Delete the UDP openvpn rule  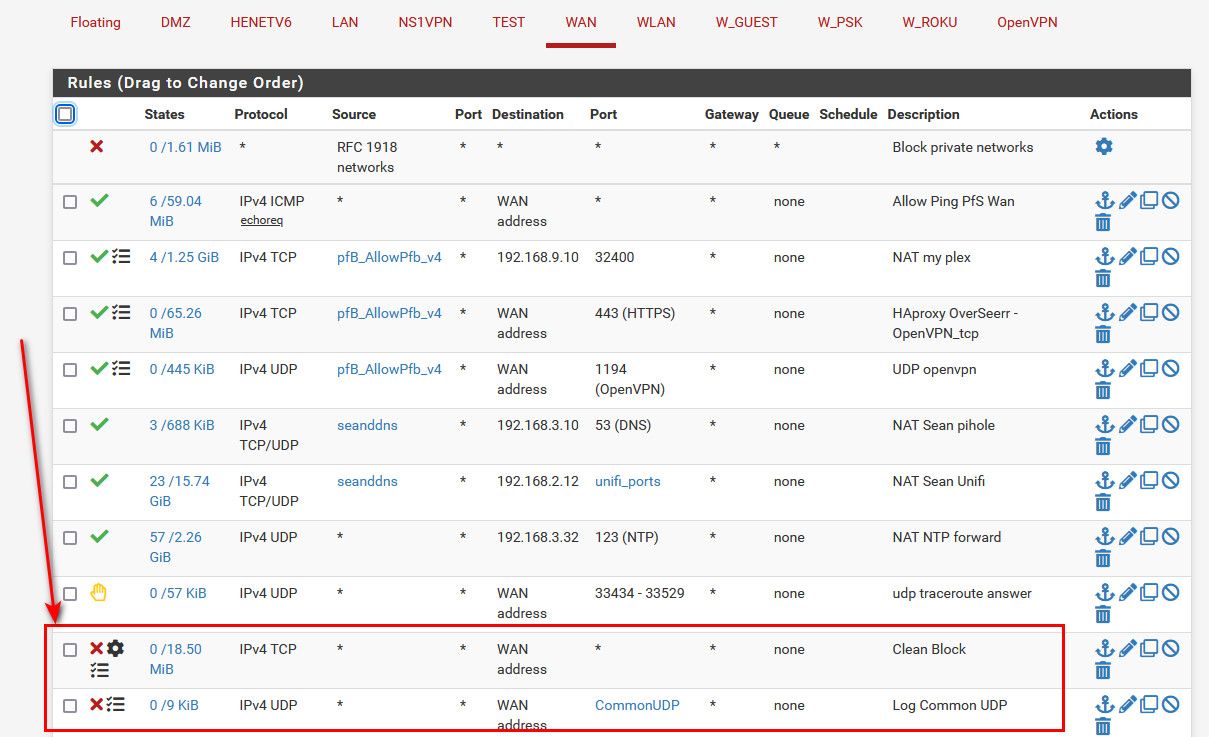1103,391
